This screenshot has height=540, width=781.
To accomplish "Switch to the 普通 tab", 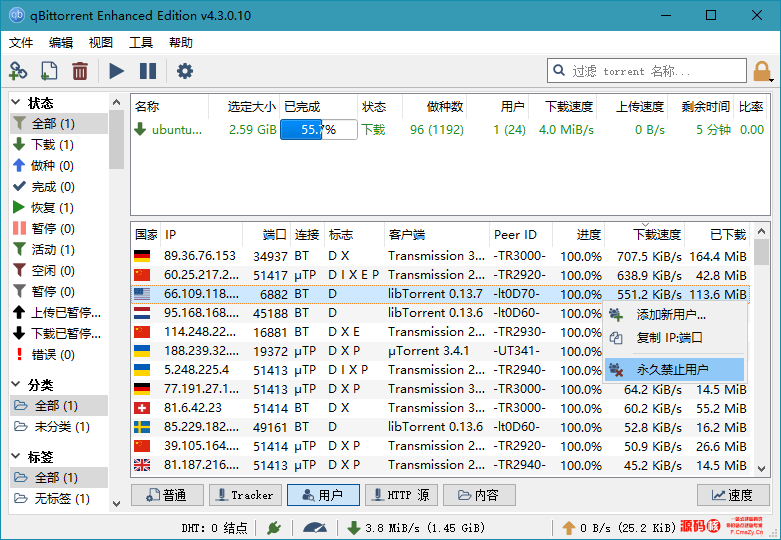I will (167, 495).
